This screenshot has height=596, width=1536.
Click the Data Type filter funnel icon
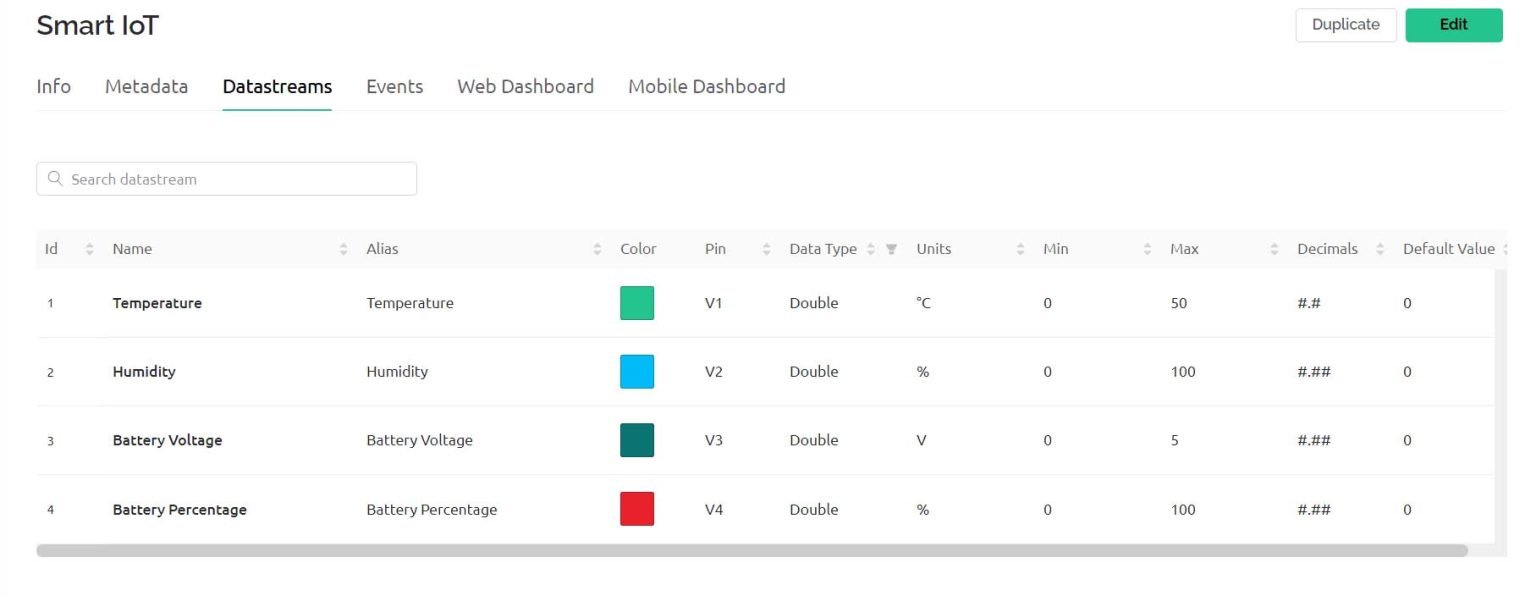click(891, 249)
